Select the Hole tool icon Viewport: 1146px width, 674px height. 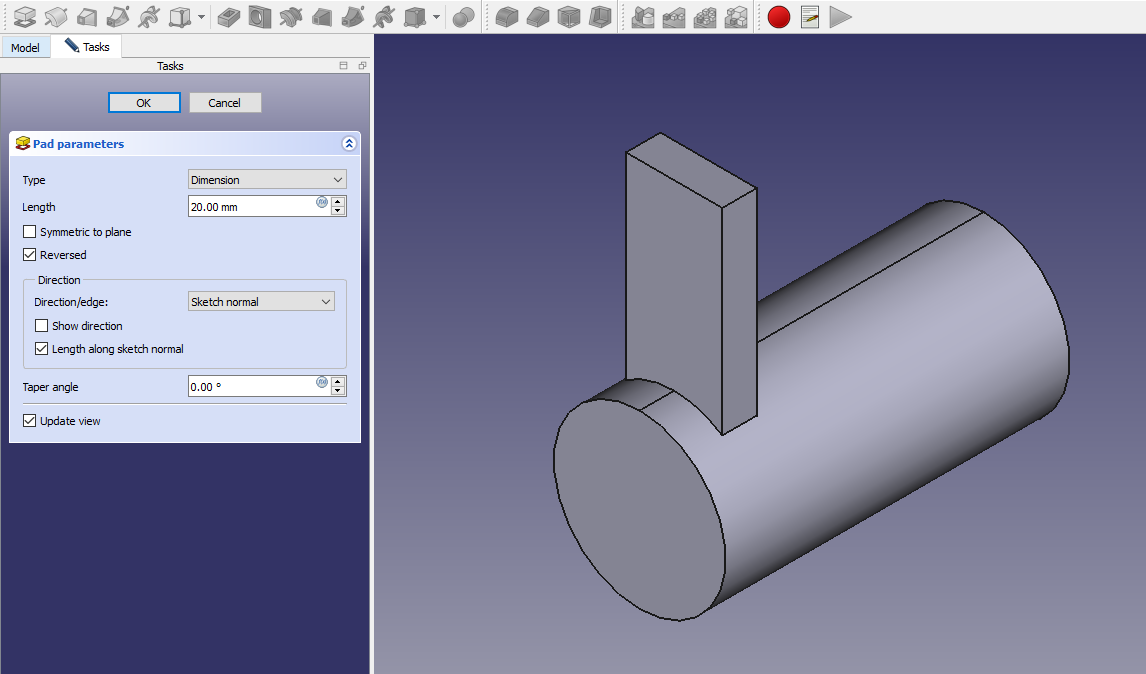point(260,17)
